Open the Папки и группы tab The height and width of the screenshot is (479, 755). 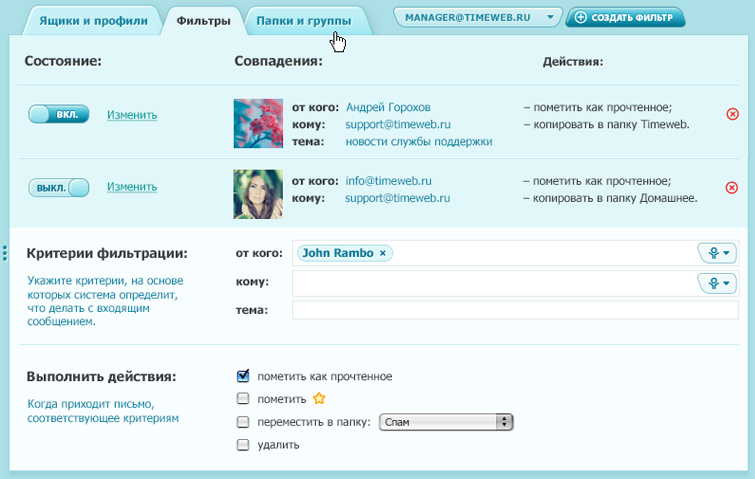coord(304,21)
